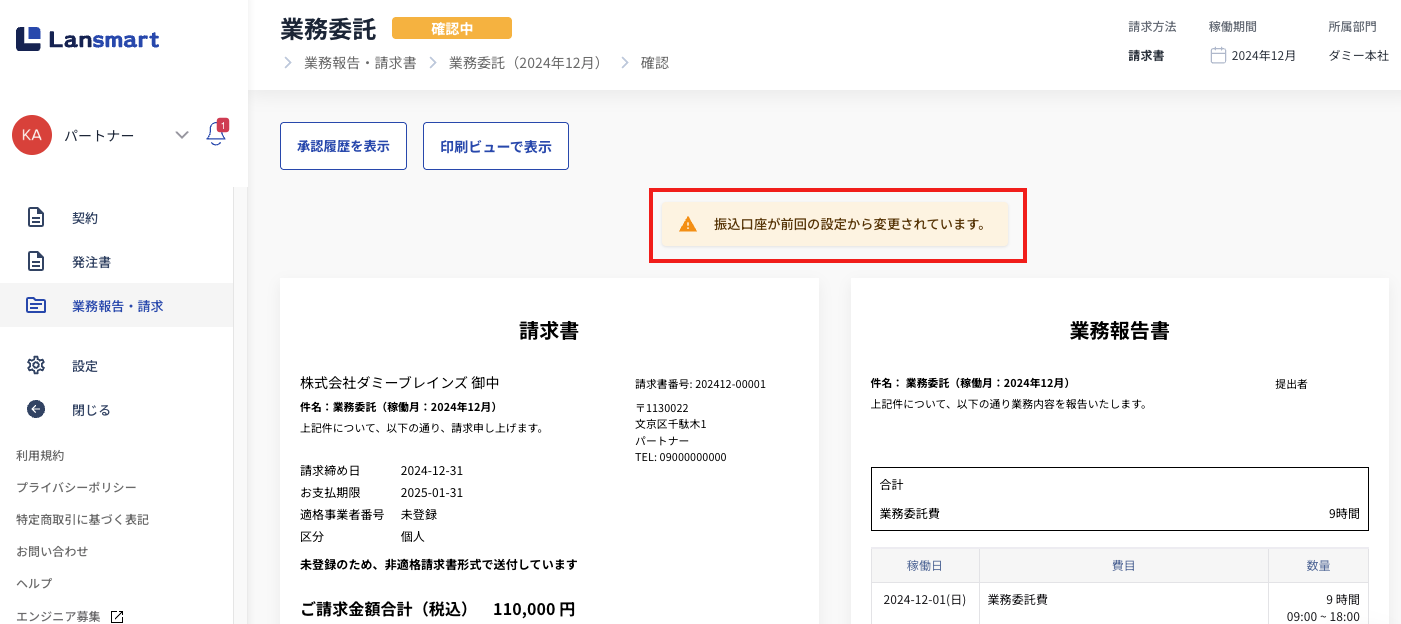Image resolution: width=1401 pixels, height=624 pixels.
Task: Click 請求書番号: 202412-00001 text
Action: click(x=701, y=384)
